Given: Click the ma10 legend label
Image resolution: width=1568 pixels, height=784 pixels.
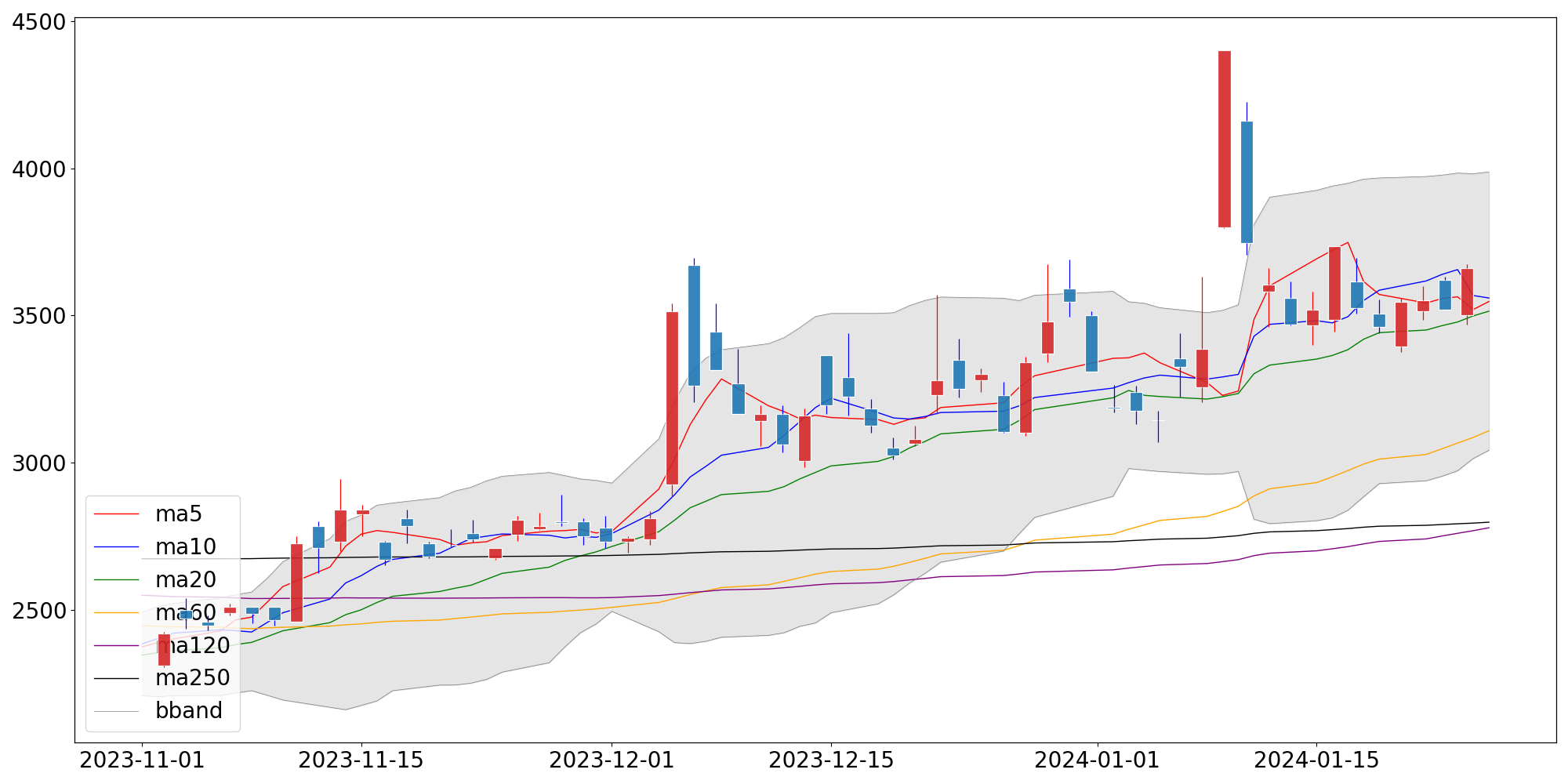Looking at the screenshot, I should pyautogui.click(x=186, y=547).
